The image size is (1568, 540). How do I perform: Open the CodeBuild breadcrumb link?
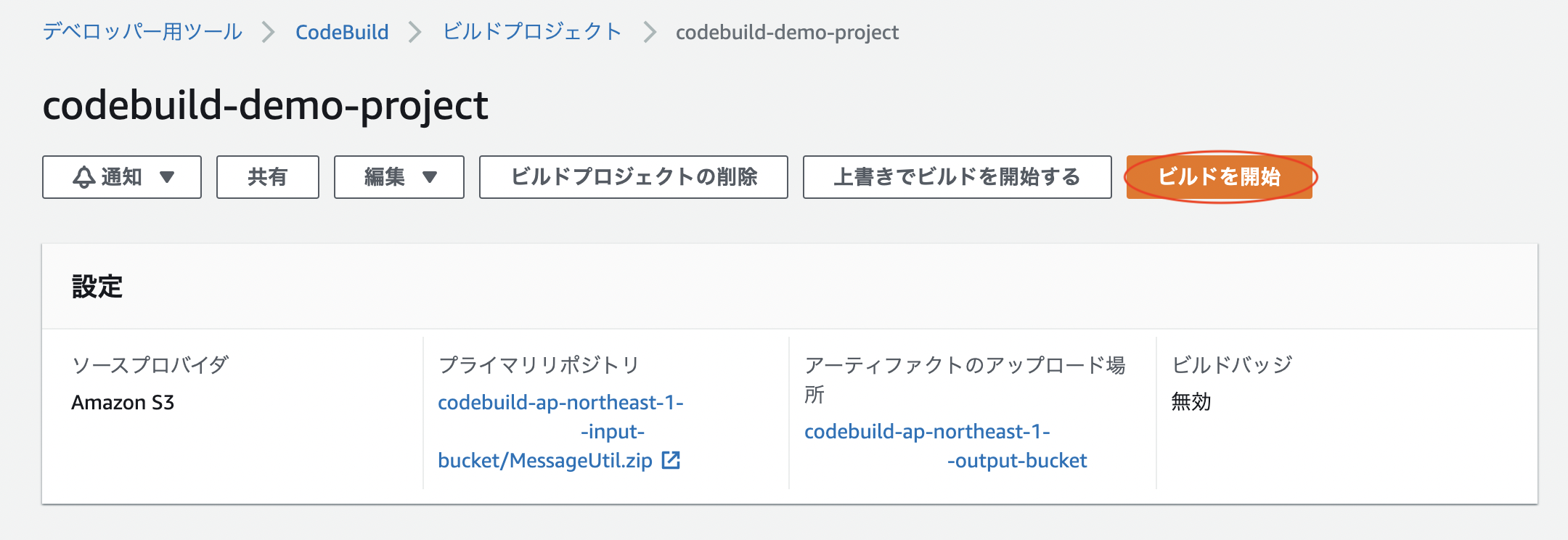342,32
